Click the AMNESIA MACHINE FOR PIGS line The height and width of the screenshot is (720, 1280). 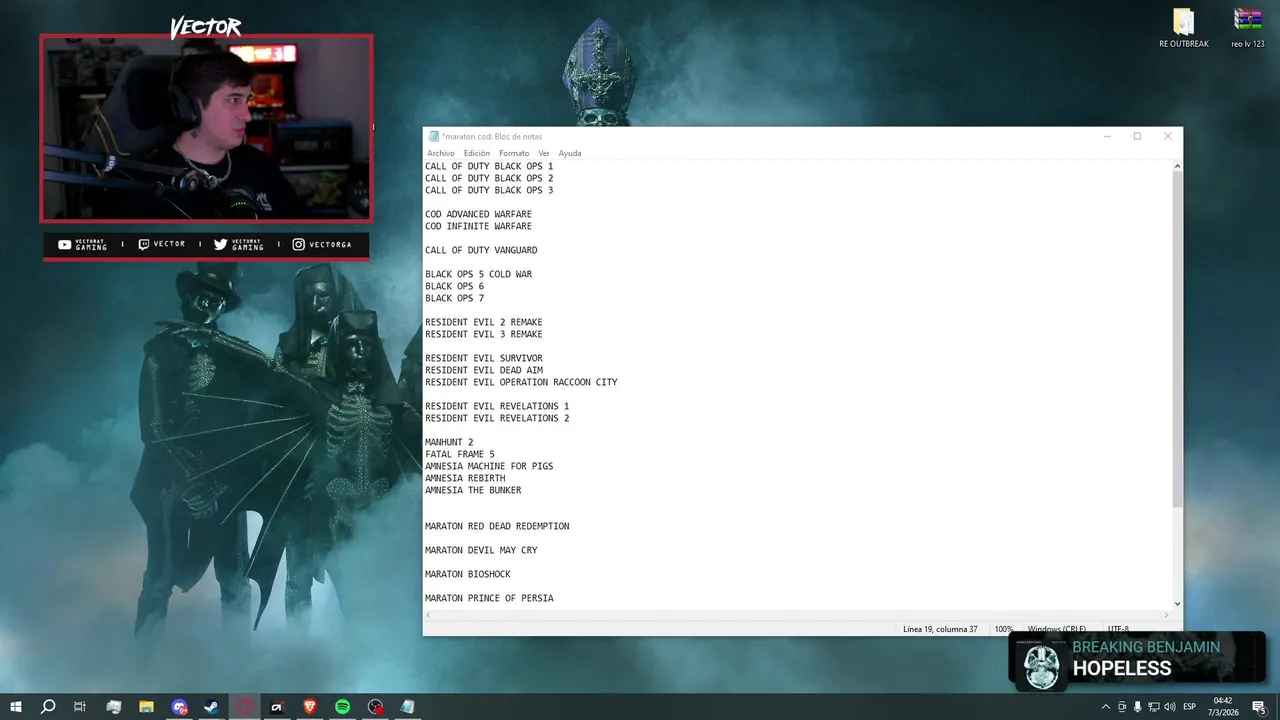[489, 466]
